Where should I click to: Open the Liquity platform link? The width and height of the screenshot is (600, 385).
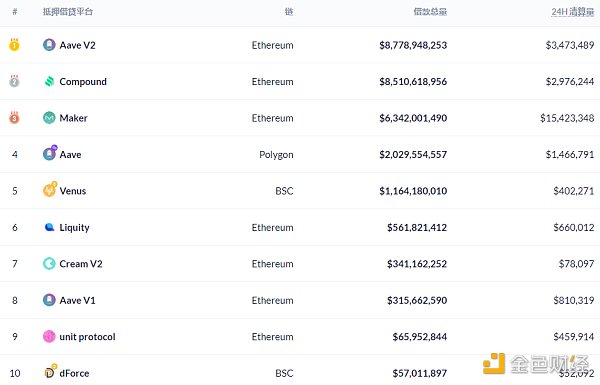74,228
